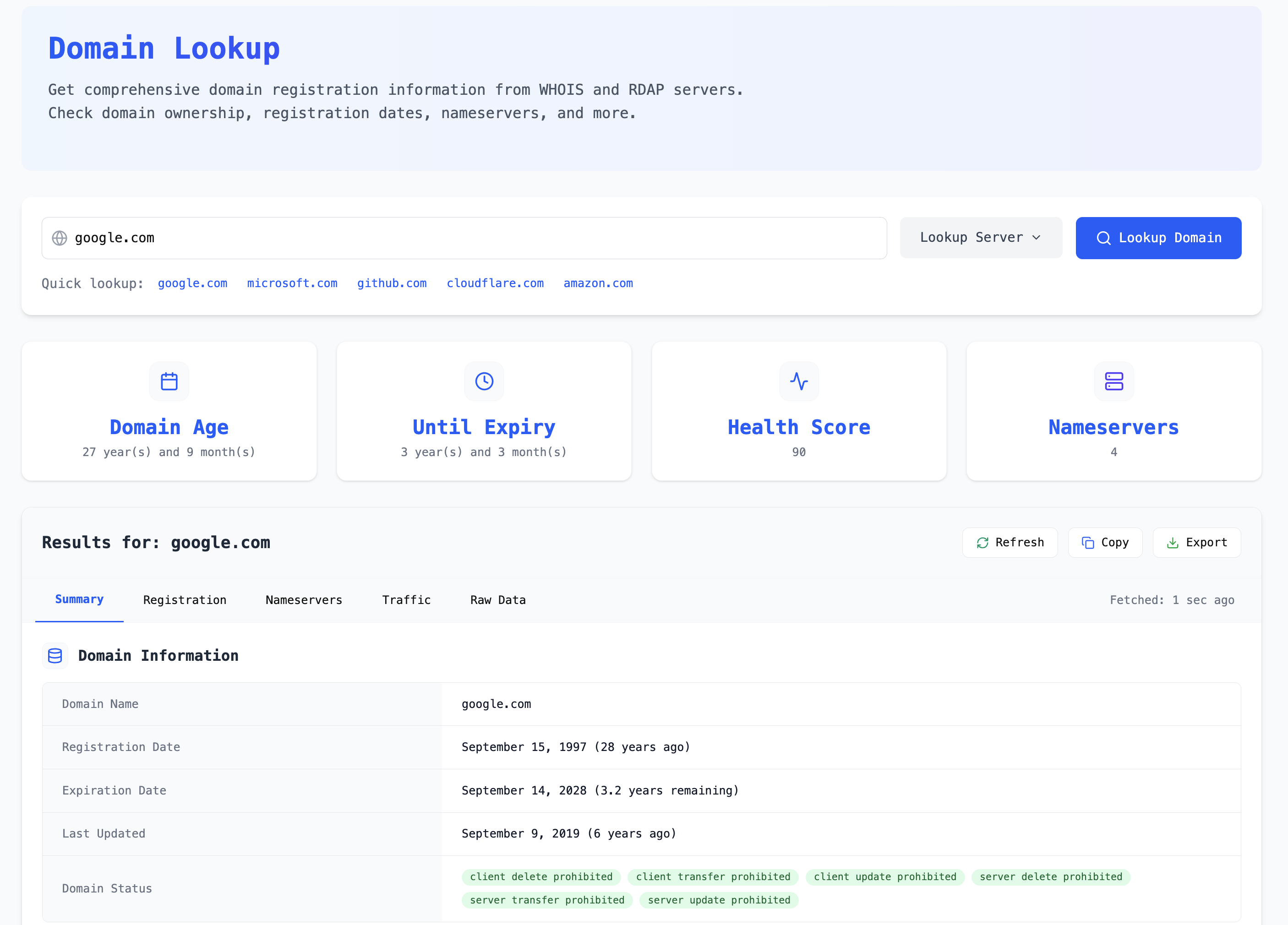Click the clock icon above Until Expiry

pyautogui.click(x=484, y=381)
